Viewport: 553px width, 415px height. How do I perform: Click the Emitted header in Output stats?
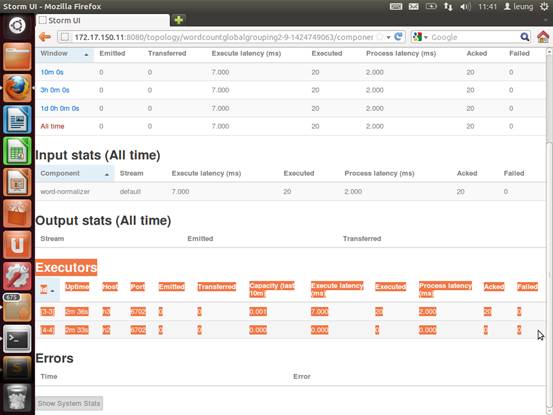[200, 239]
